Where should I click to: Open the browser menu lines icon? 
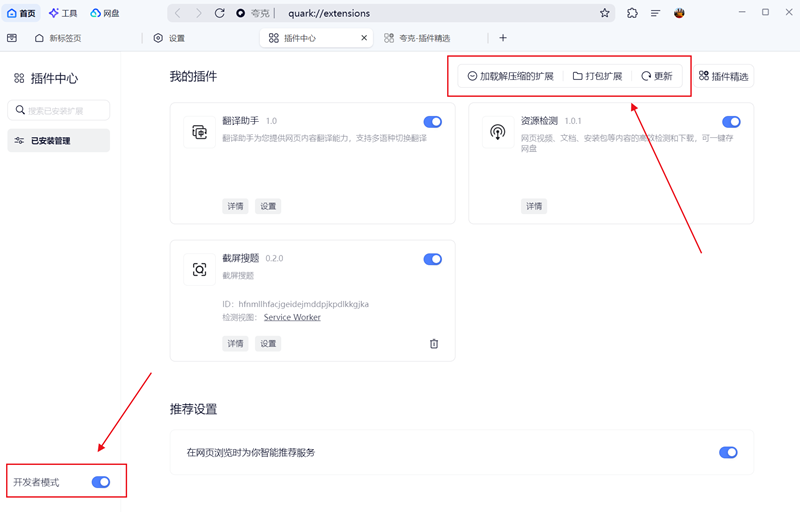655,13
